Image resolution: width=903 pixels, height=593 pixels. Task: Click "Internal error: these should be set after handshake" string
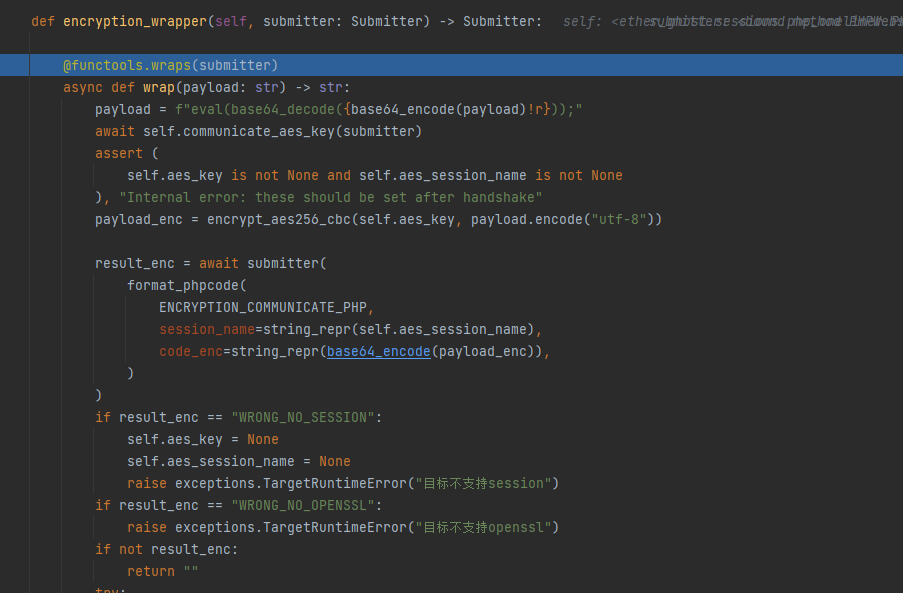tap(331, 197)
